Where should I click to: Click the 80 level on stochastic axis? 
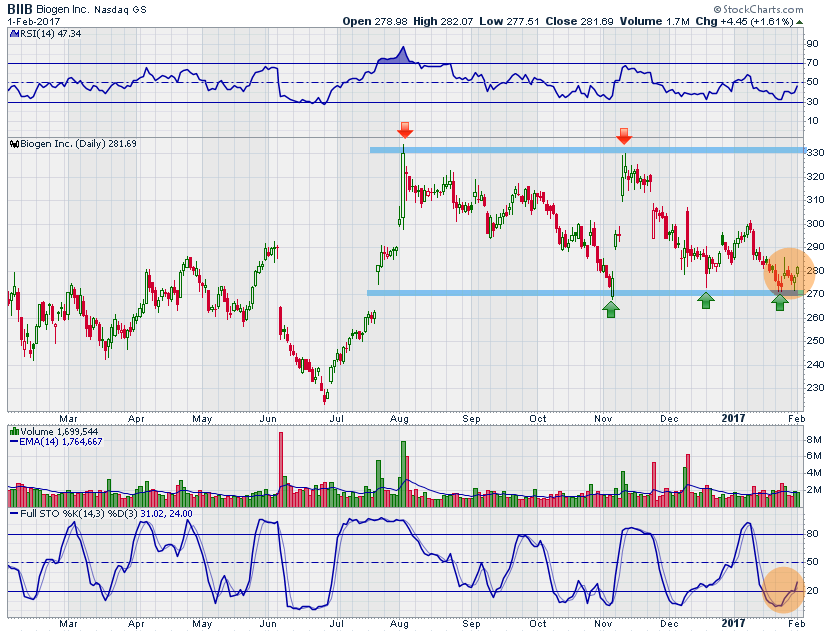click(812, 534)
